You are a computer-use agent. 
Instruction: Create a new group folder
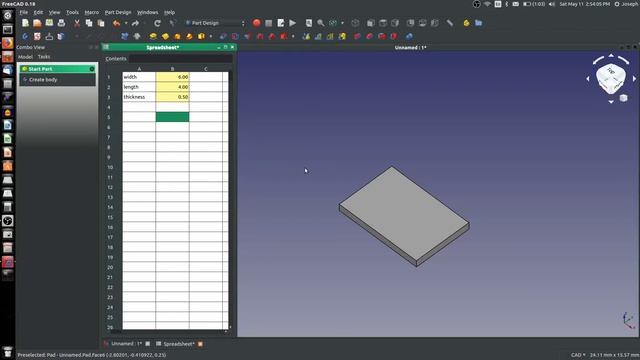pos(478,23)
